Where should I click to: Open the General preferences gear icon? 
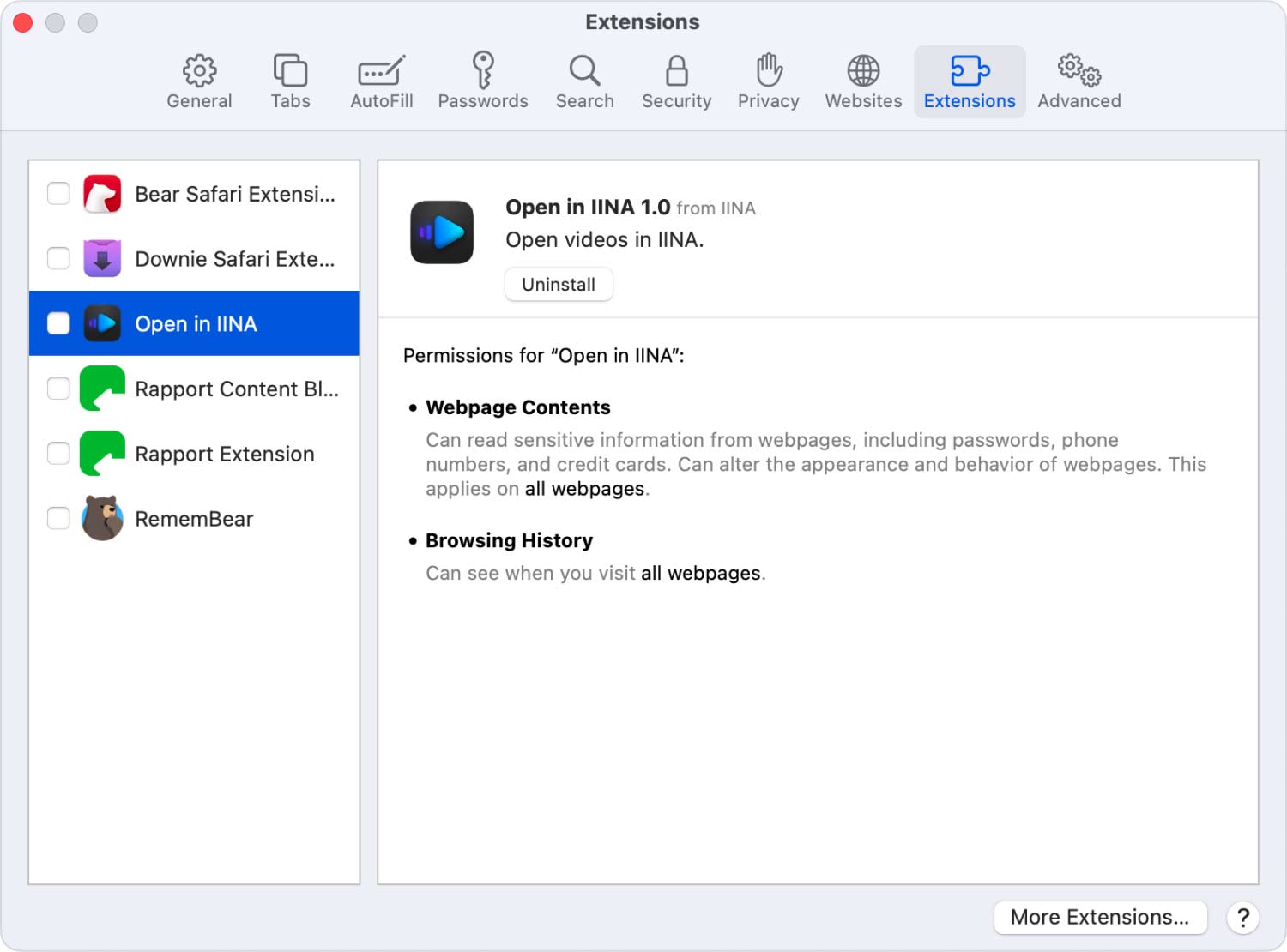[x=199, y=70]
